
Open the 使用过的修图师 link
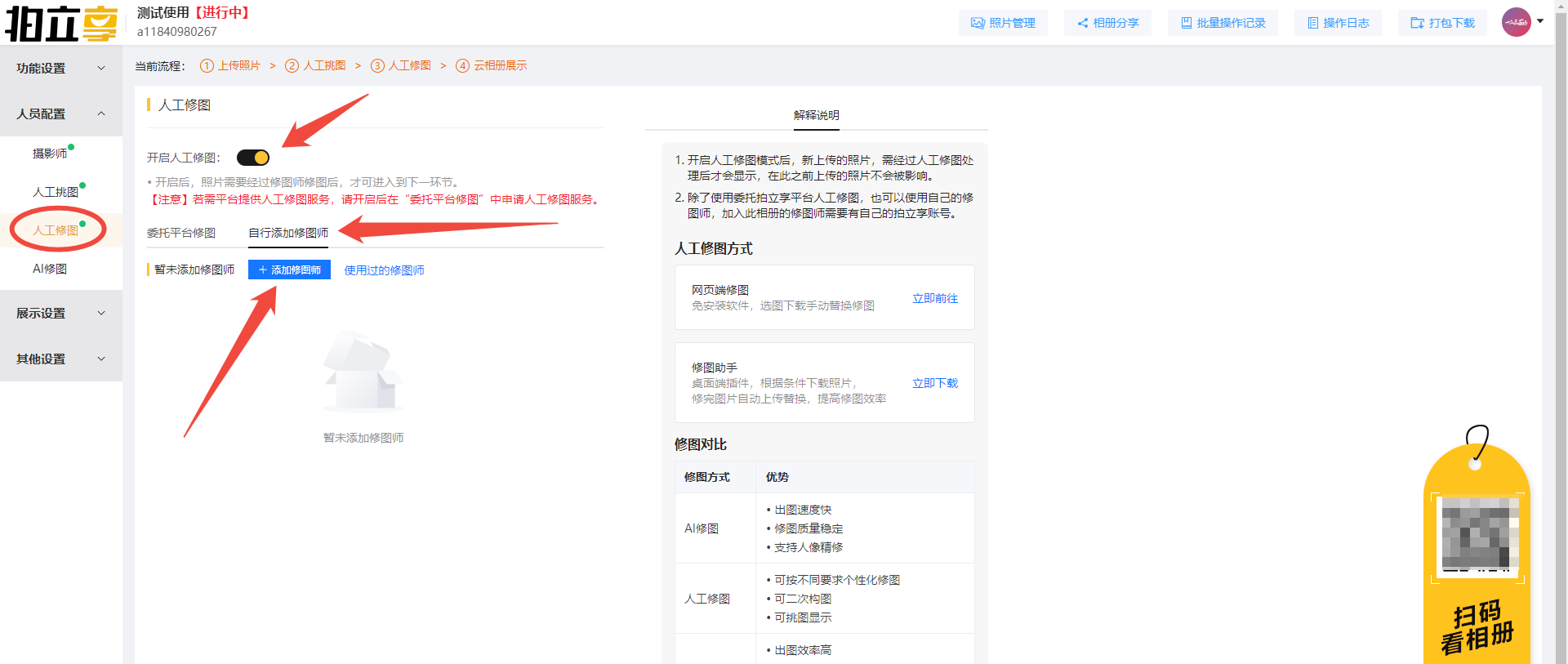[384, 270]
